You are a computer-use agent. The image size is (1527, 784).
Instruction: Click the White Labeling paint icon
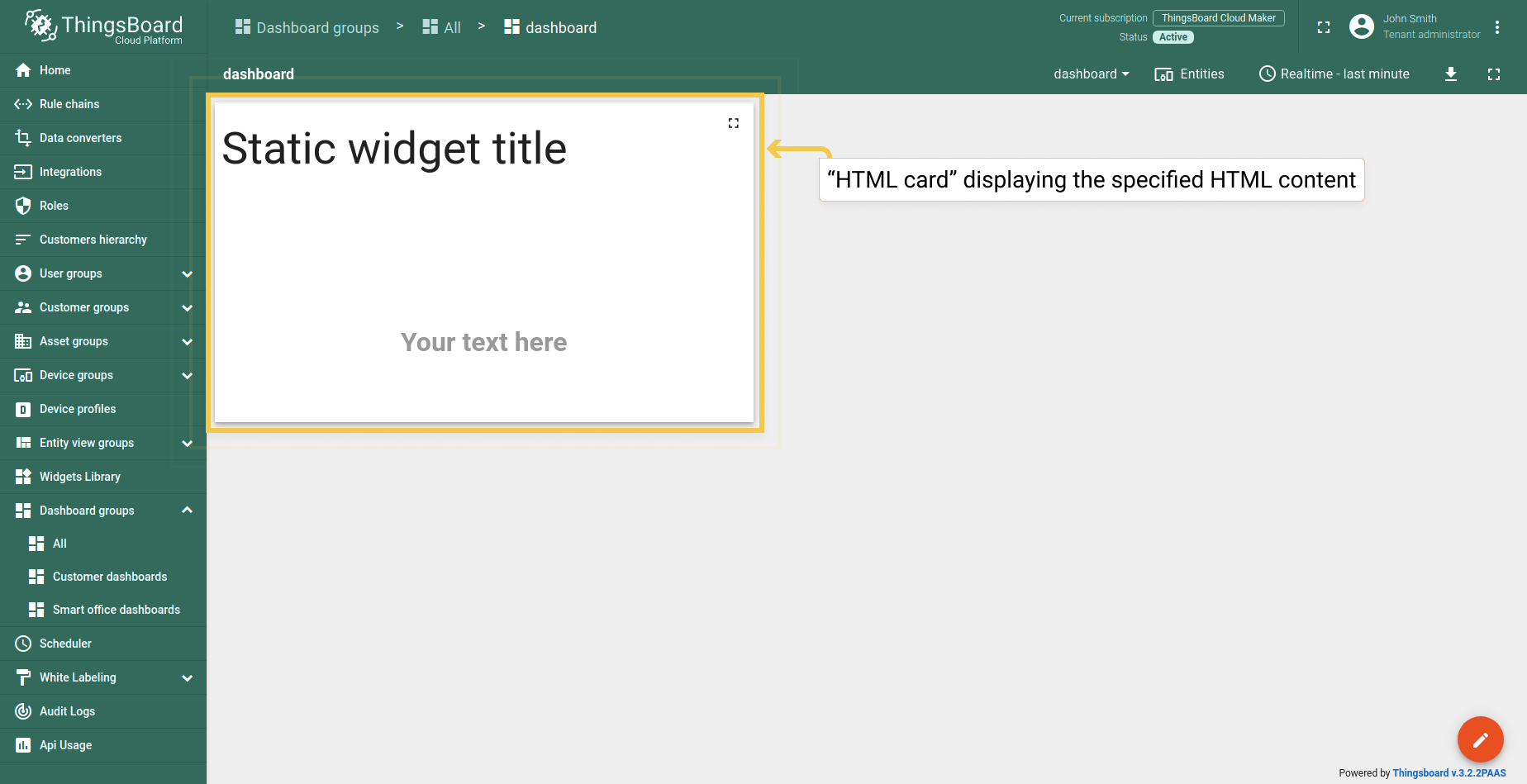click(23, 677)
